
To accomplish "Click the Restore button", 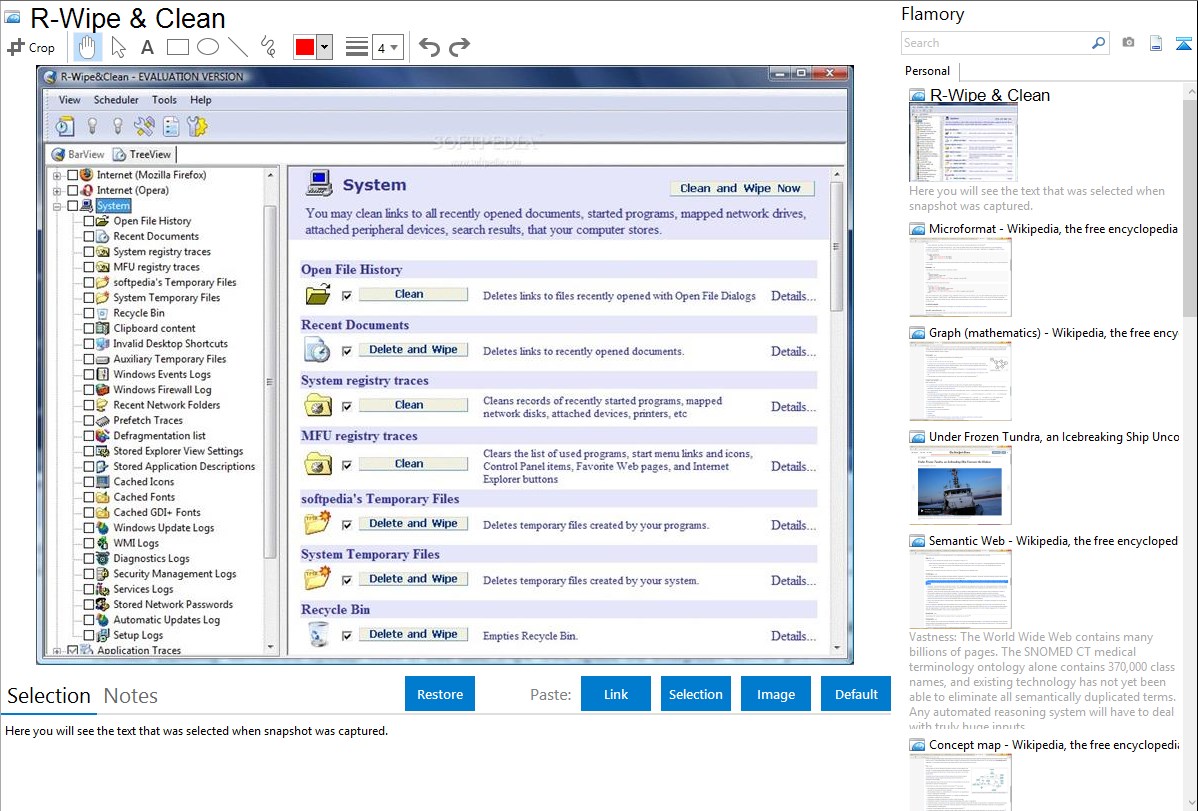I will (440, 694).
